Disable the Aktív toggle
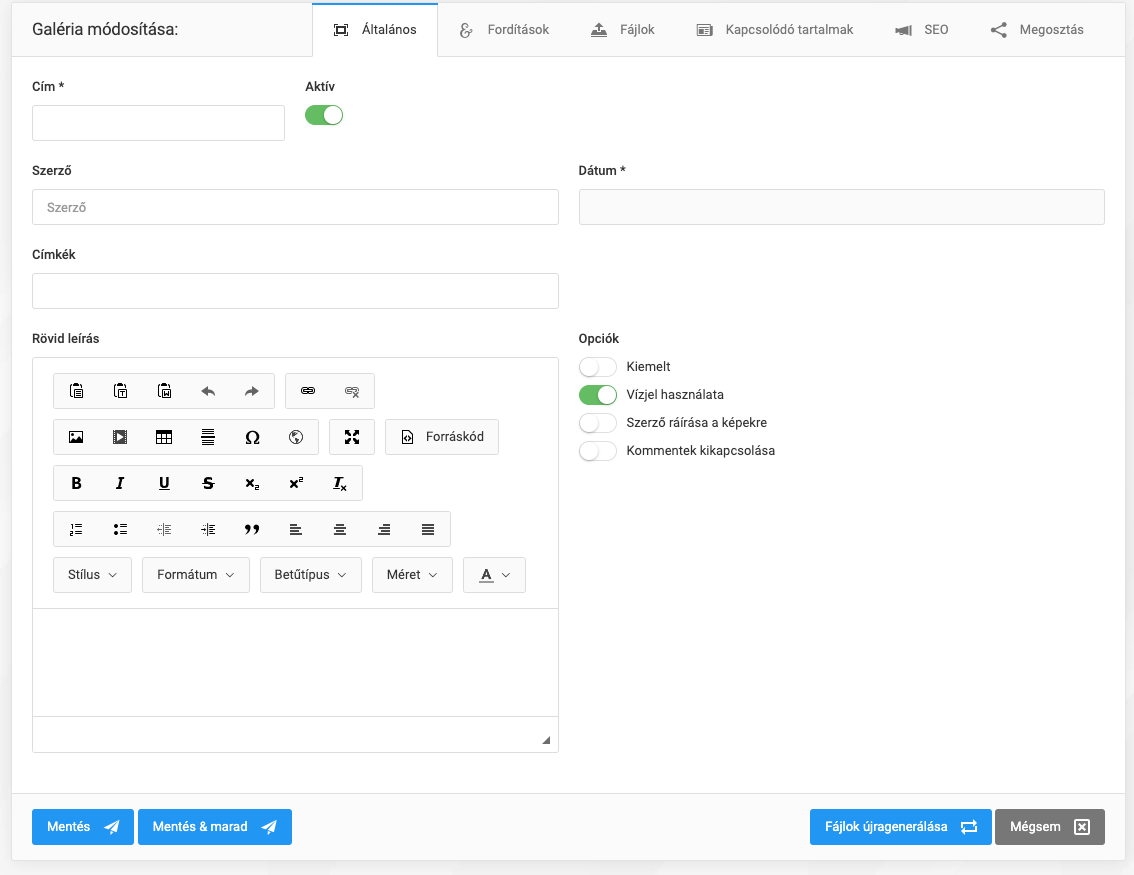The image size is (1134, 875). (324, 115)
